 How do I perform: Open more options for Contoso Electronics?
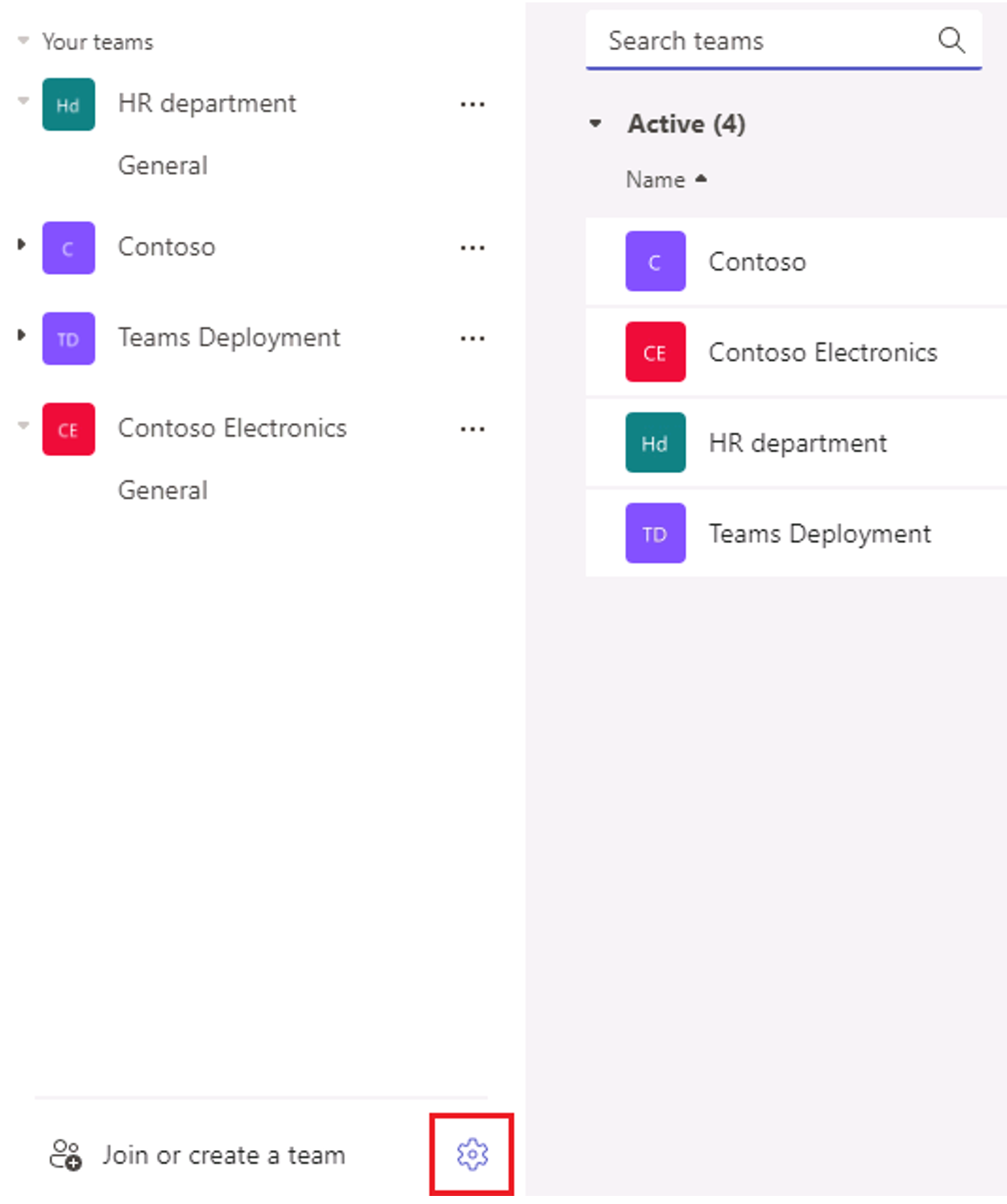(472, 429)
